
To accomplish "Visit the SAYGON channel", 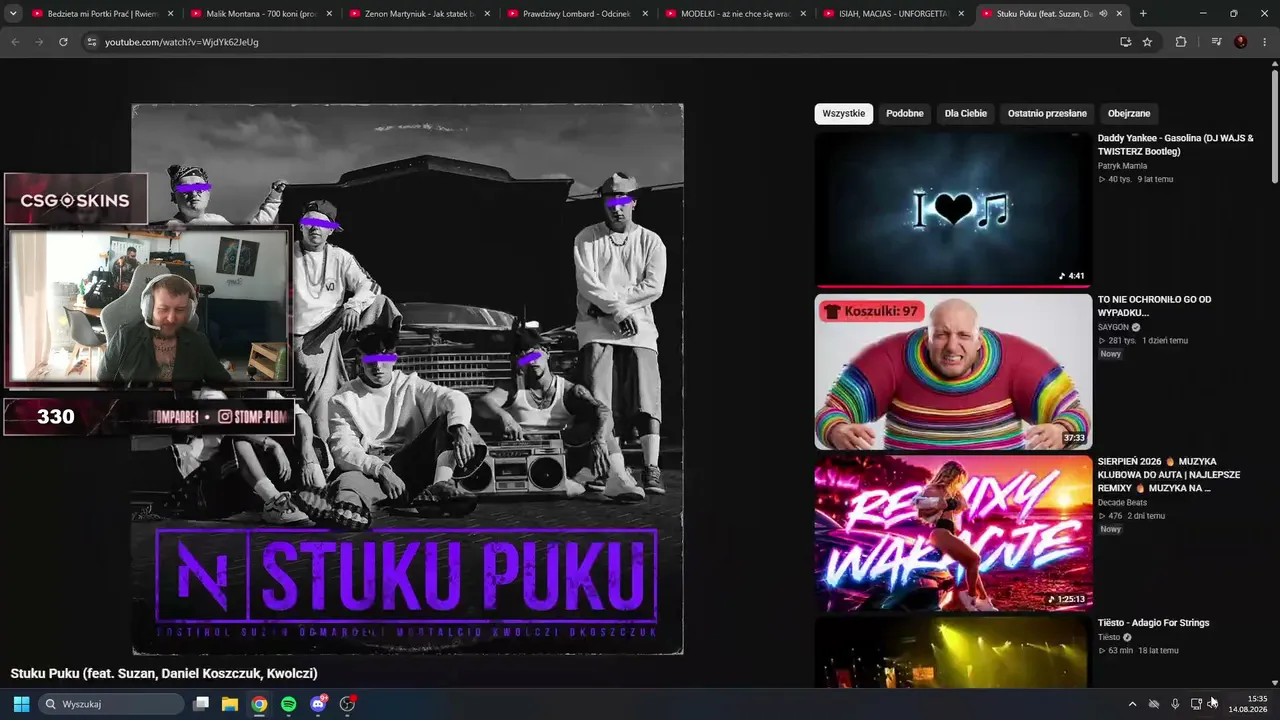I will tap(1113, 327).
